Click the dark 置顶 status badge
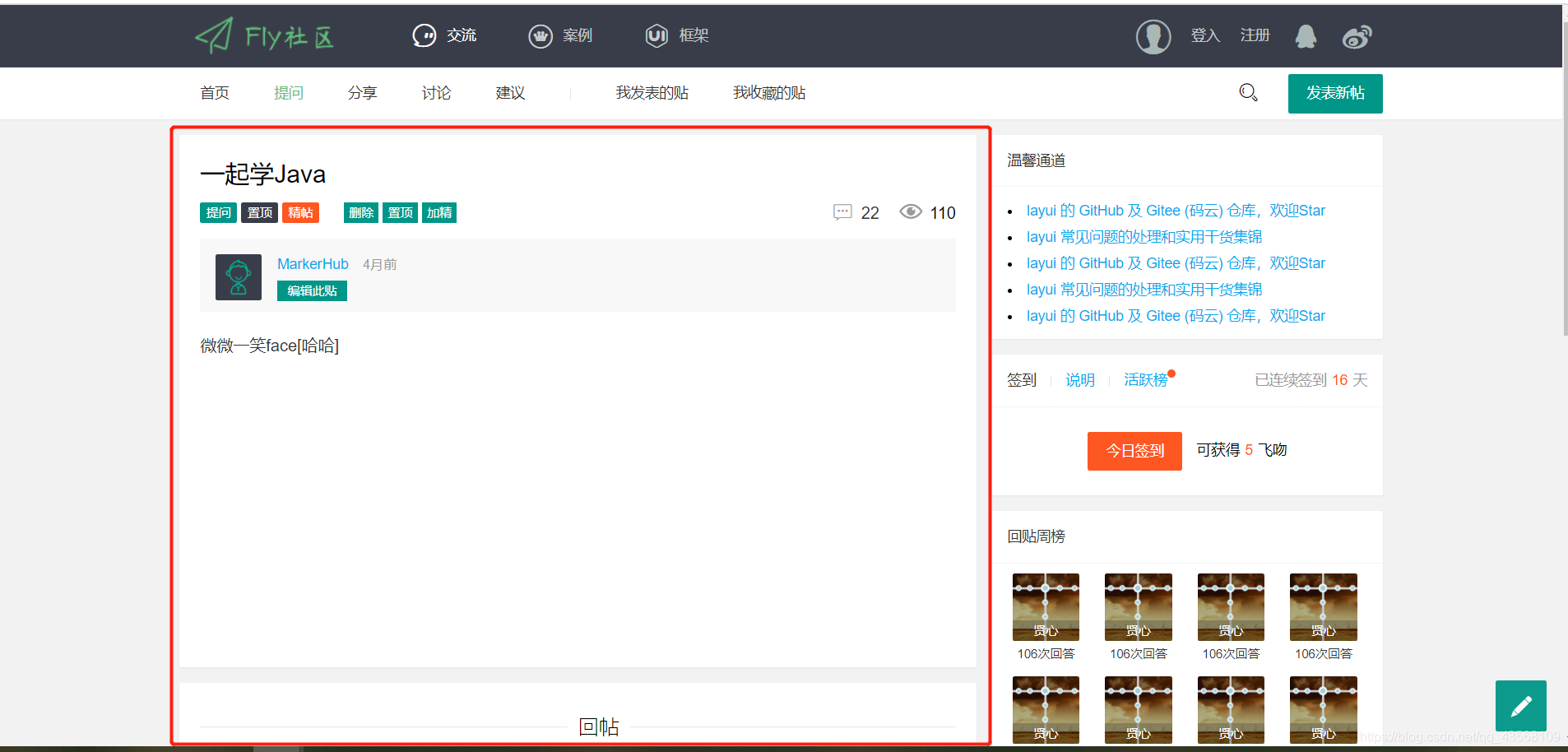 (260, 212)
